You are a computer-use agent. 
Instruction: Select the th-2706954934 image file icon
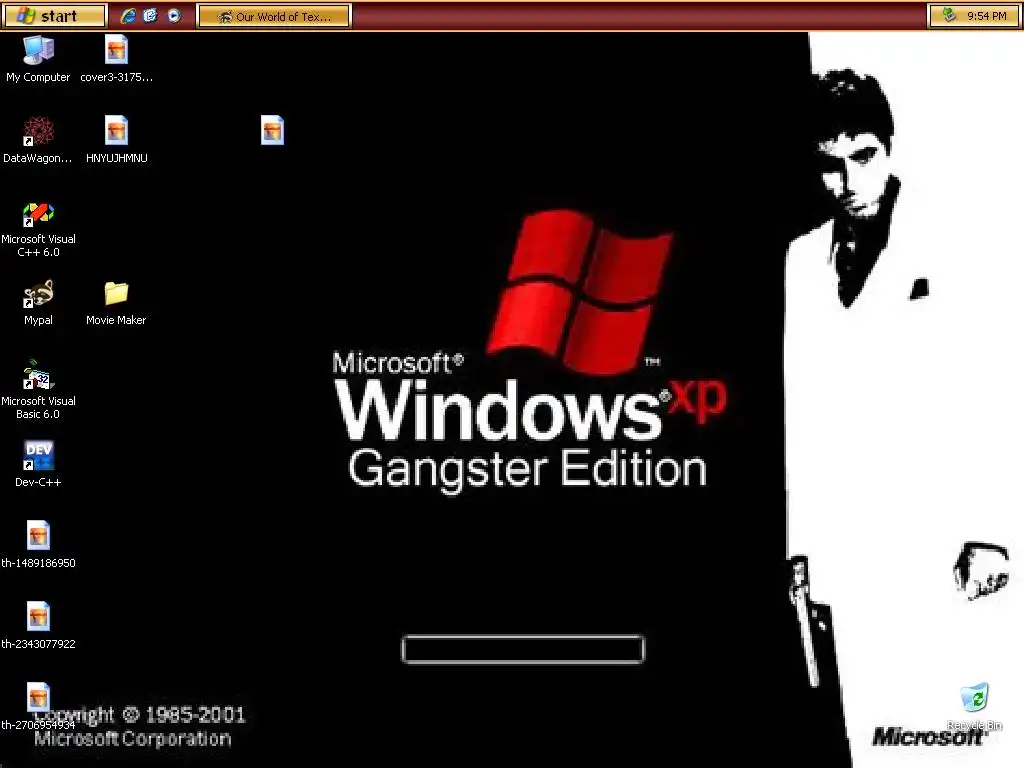(x=38, y=707)
